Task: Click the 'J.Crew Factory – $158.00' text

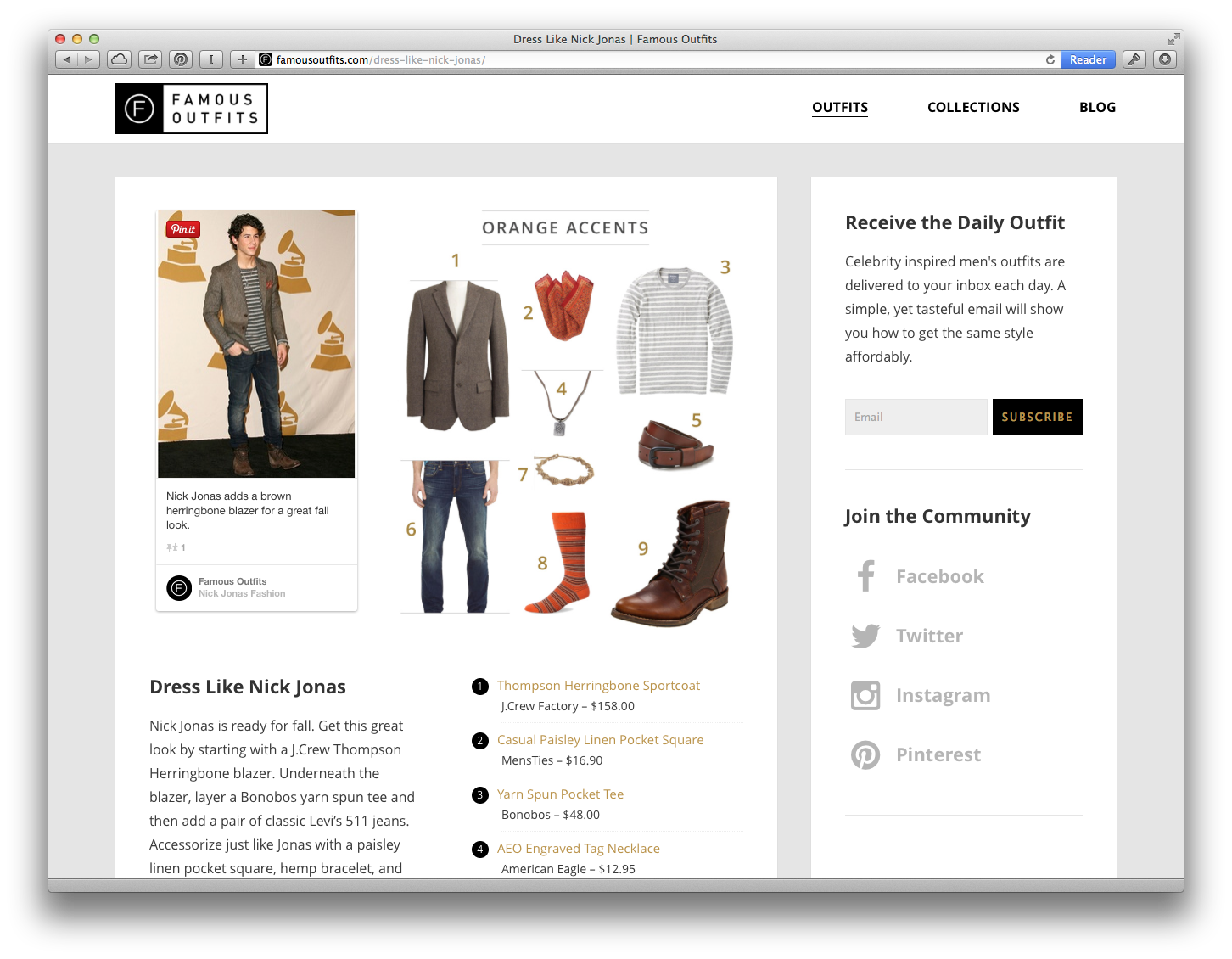Action: [x=568, y=706]
